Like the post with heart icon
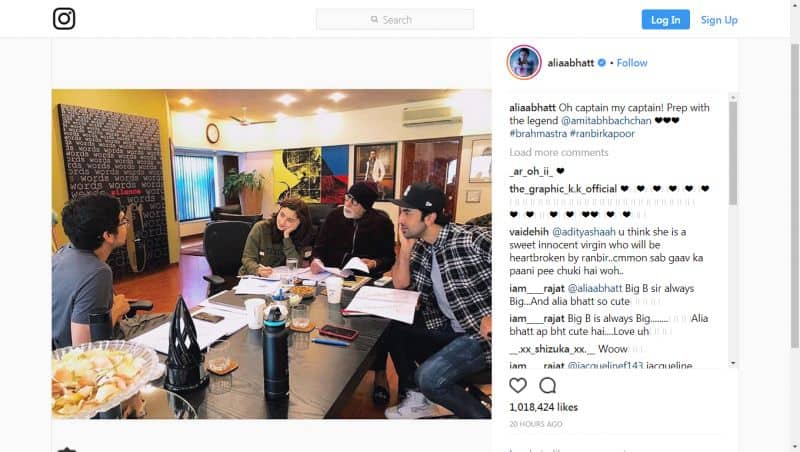800x452 pixels. click(x=518, y=385)
